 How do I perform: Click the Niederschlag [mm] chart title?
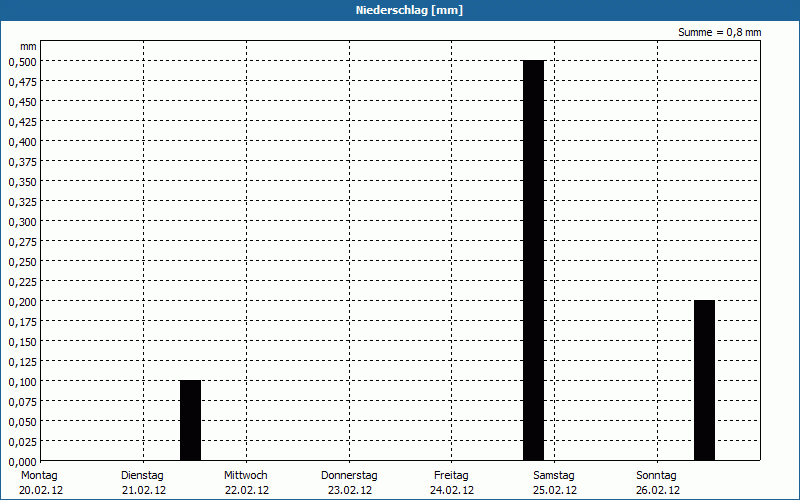(x=409, y=10)
